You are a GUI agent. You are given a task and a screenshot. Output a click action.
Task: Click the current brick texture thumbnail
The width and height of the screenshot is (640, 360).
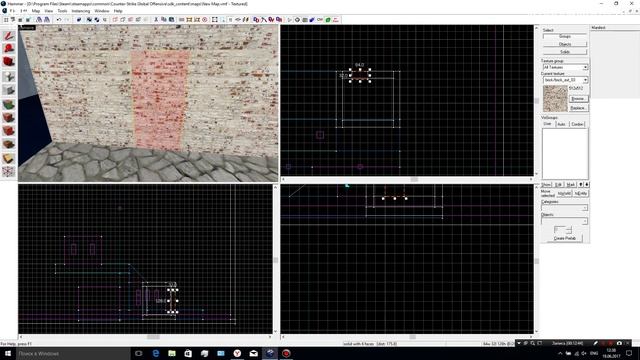pyautogui.click(x=555, y=99)
